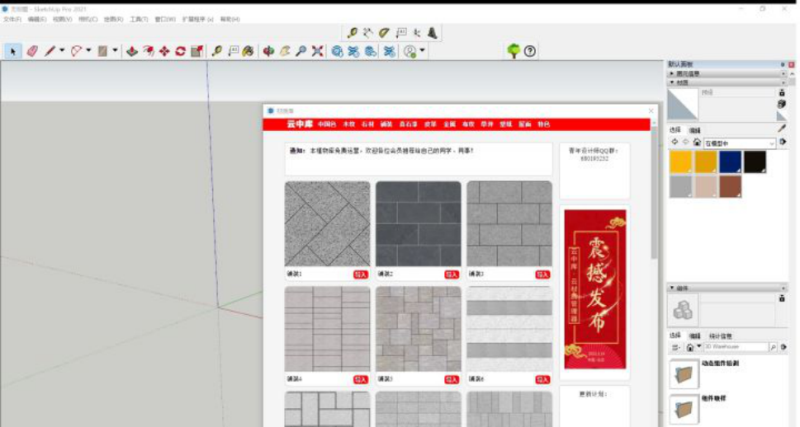
Task: Select the arrow Select tool
Action: pos(13,51)
